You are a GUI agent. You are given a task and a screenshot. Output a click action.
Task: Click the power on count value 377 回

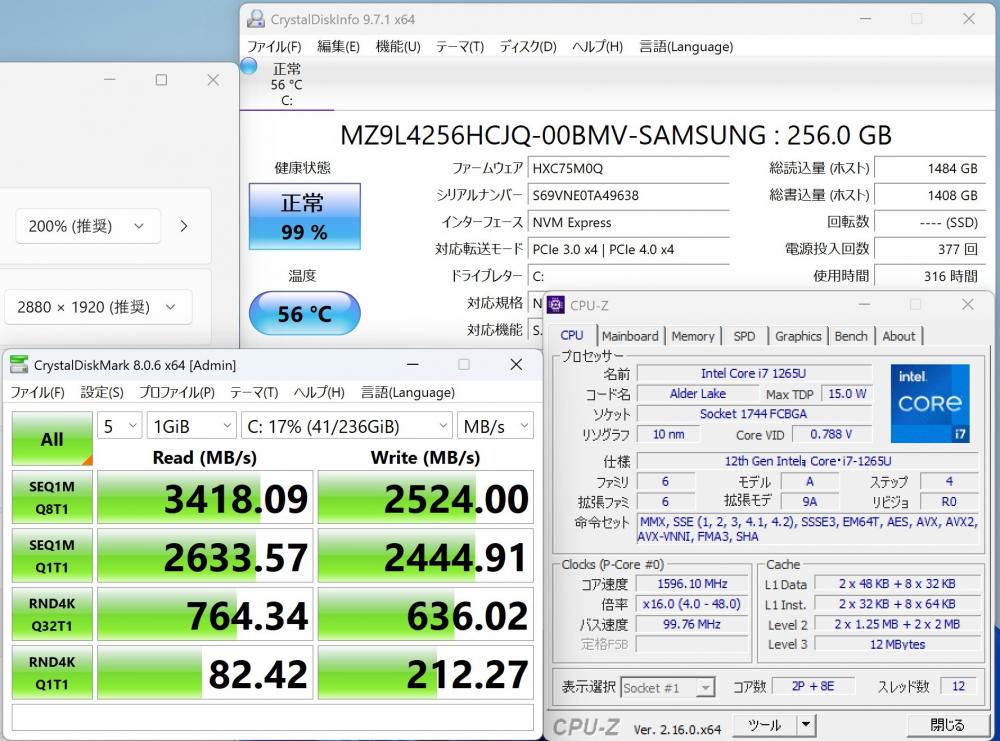929,249
